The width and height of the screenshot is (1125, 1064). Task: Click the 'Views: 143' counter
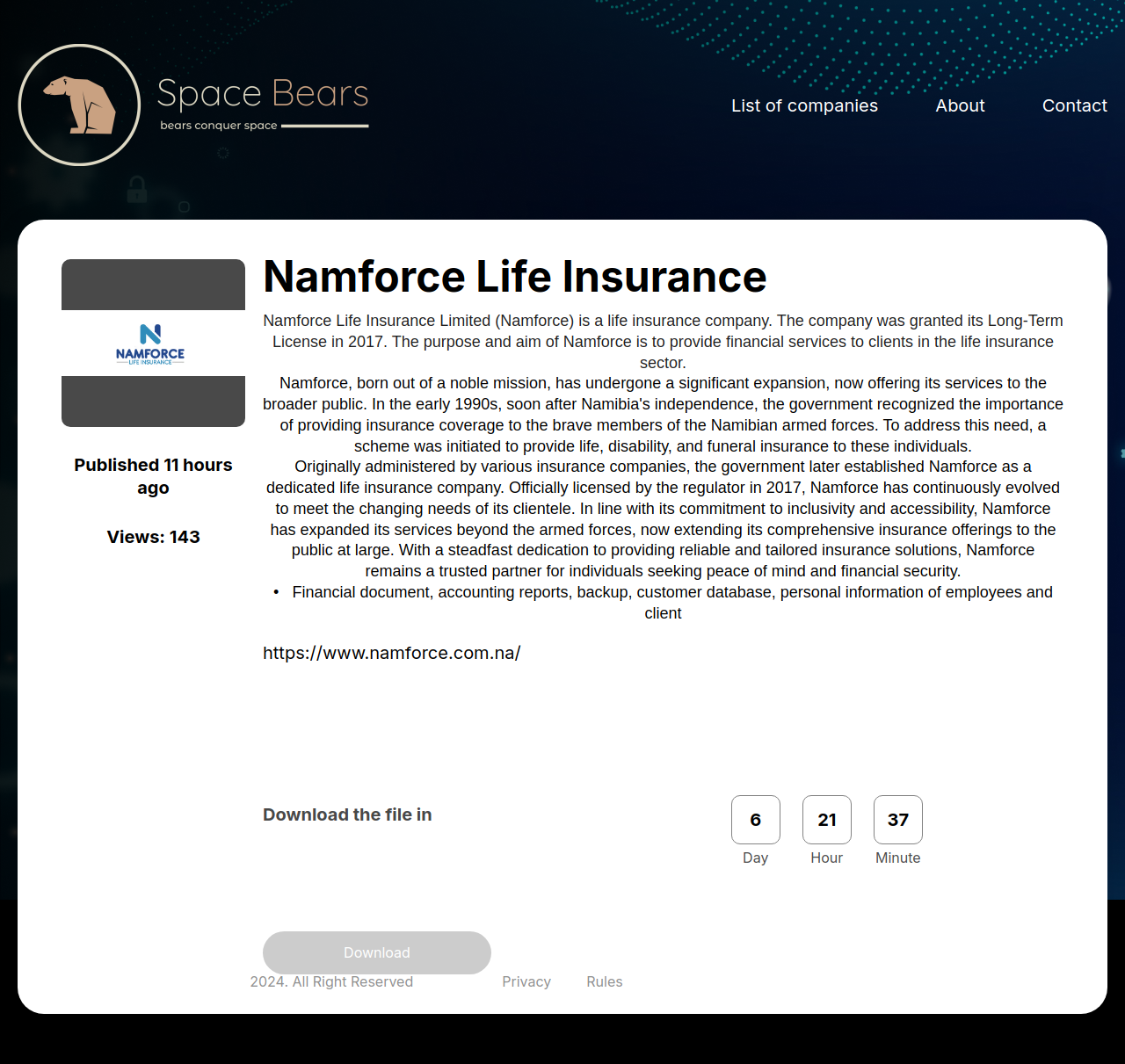[x=153, y=537]
